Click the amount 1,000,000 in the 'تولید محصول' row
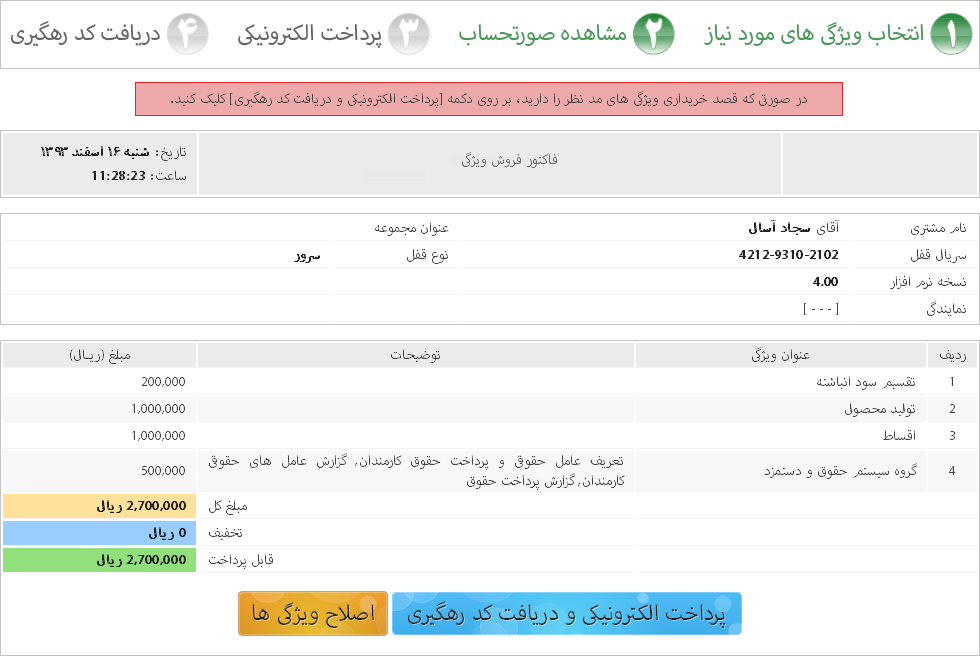The image size is (980, 656). [x=158, y=409]
